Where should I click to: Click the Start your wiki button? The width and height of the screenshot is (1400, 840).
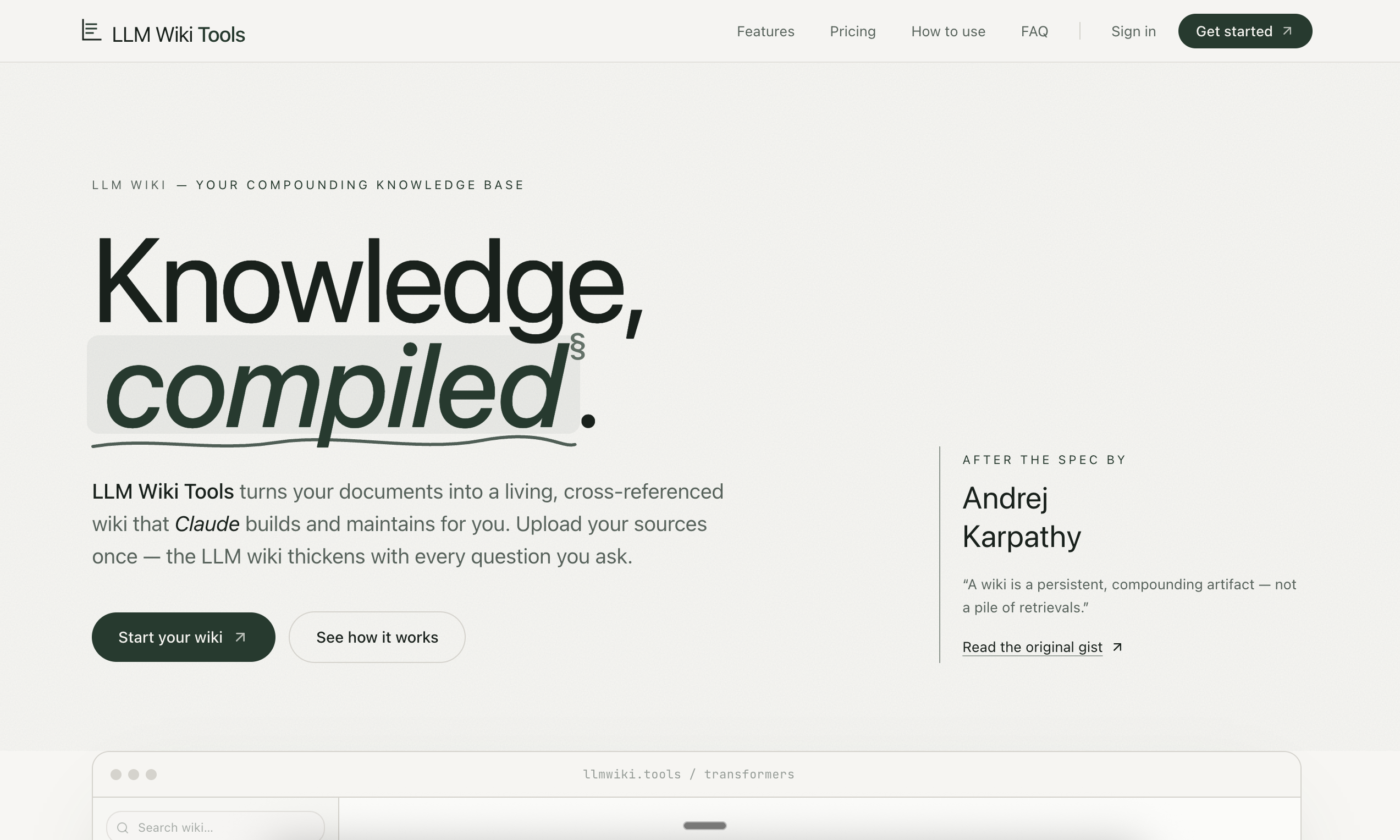pyautogui.click(x=184, y=637)
